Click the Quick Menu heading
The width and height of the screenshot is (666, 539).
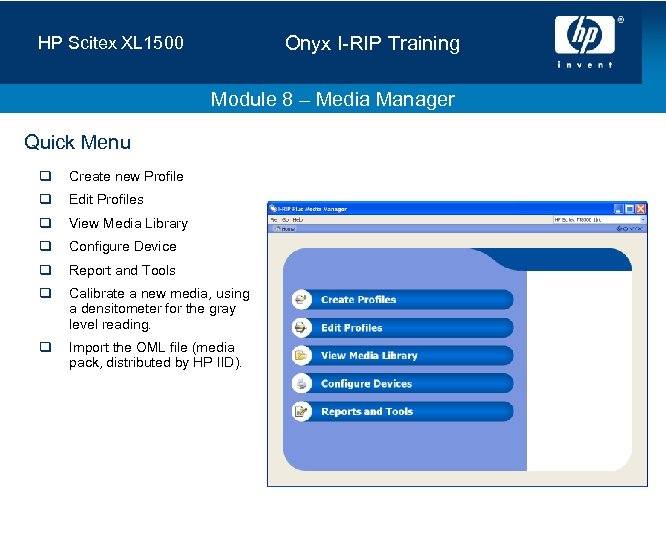77,142
